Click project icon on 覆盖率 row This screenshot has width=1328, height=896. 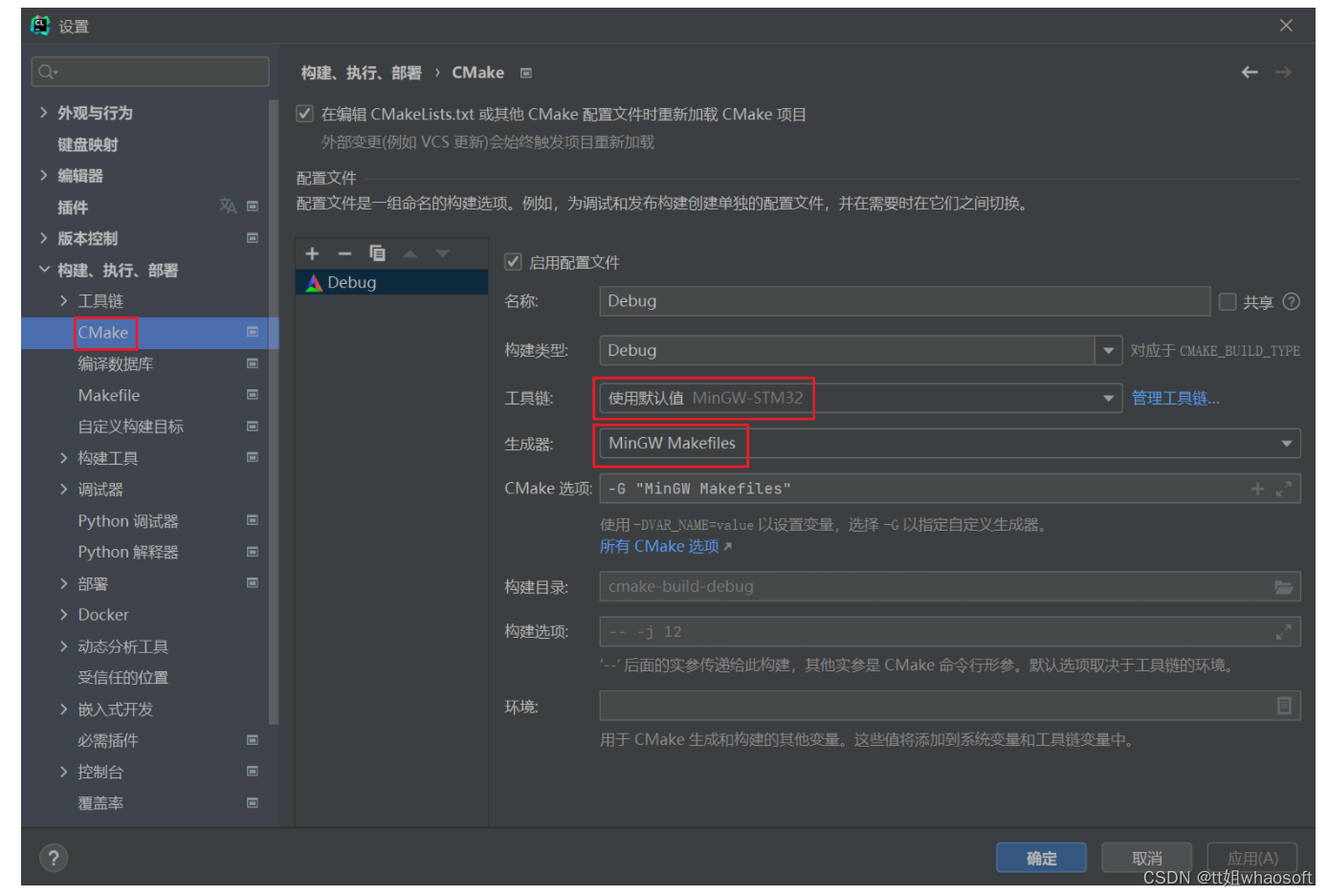tap(253, 802)
